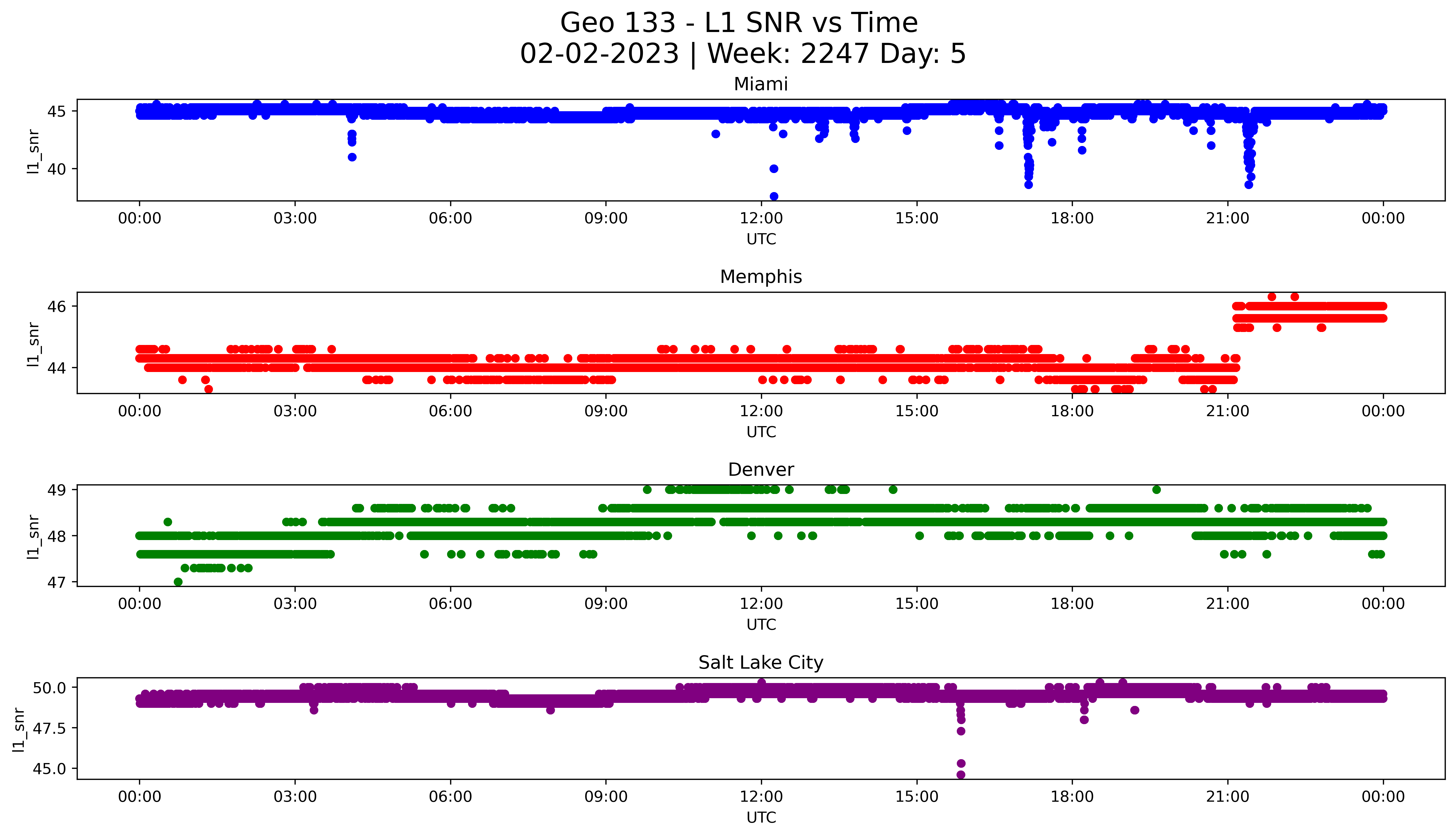Click the UTC axis label under the Memphis plot
The height and width of the screenshot is (837, 1456).
[761, 432]
